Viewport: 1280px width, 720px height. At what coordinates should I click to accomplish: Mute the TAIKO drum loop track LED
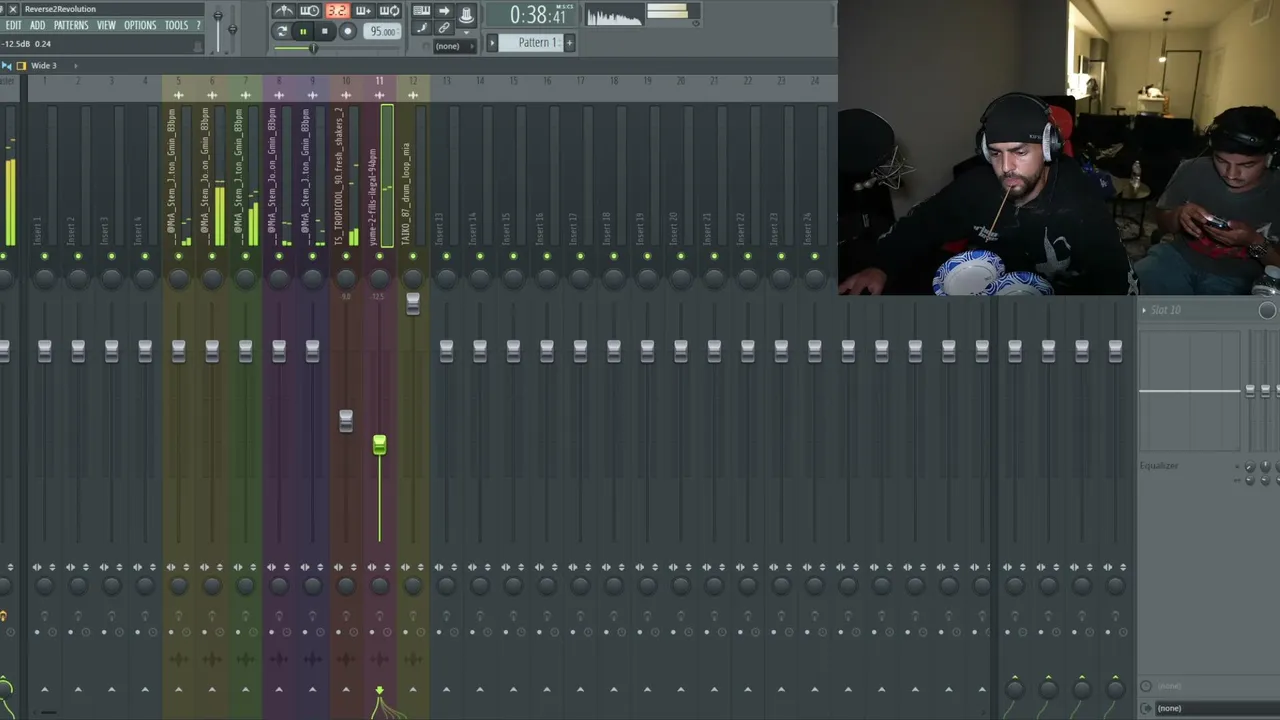(x=413, y=257)
